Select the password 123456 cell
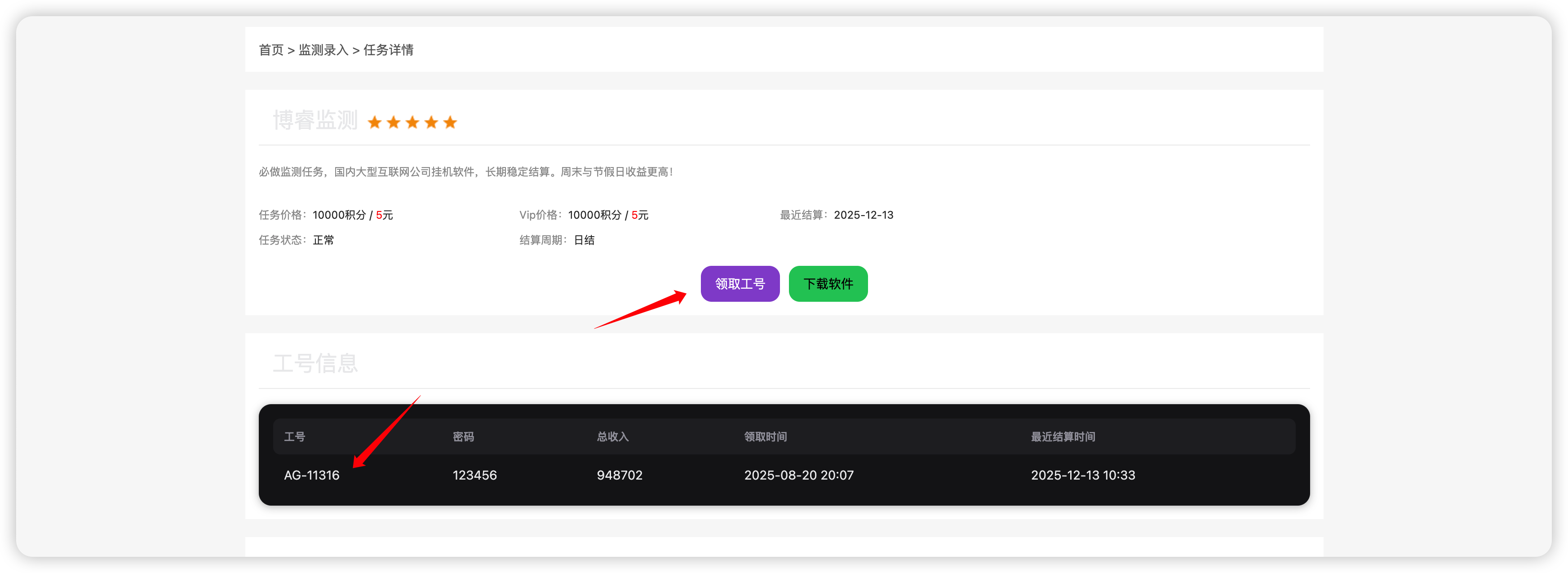The width and height of the screenshot is (1568, 573). click(475, 475)
